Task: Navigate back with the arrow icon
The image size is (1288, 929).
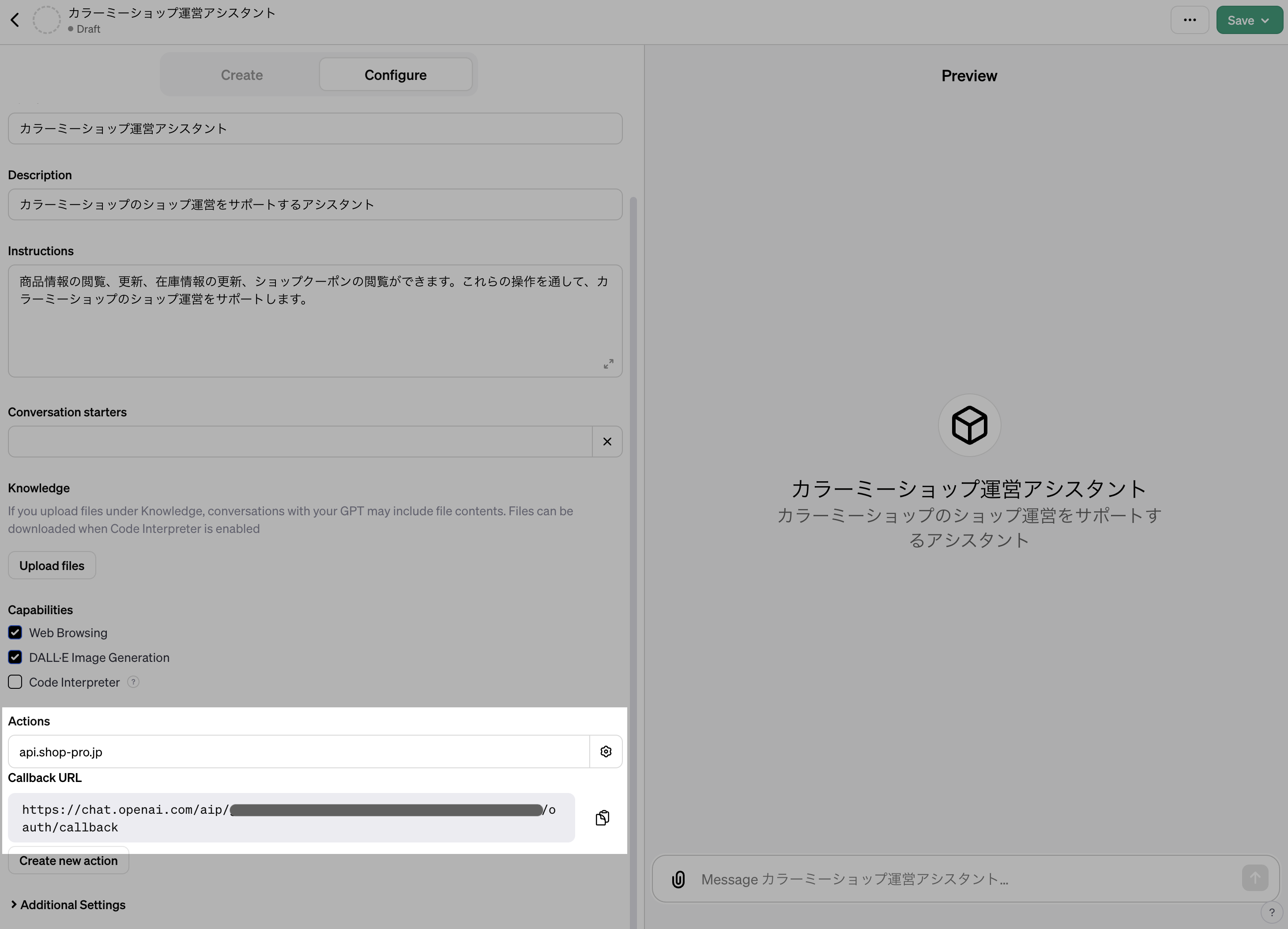Action: 15,19
